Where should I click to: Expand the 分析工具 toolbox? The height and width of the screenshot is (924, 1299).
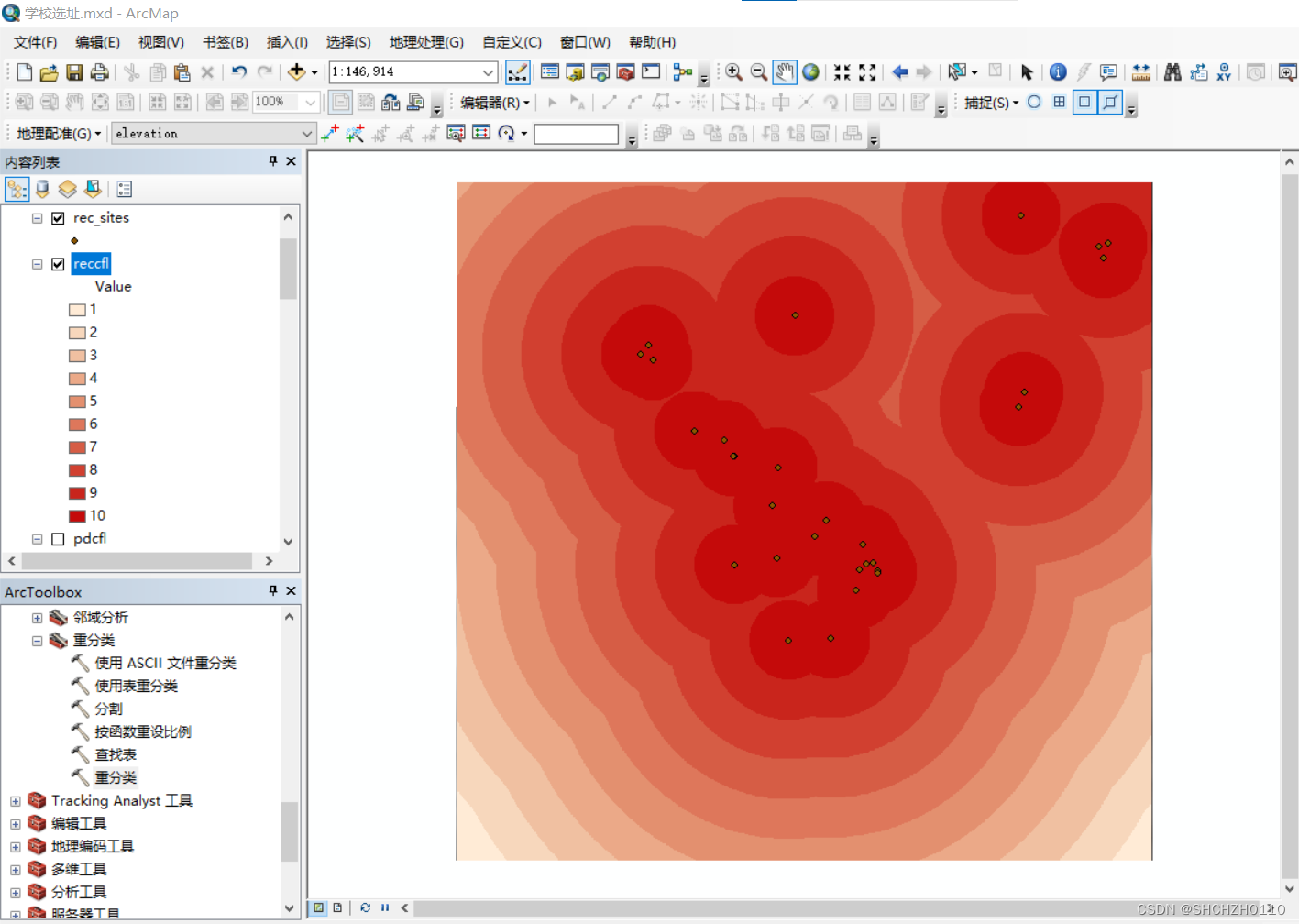(15, 893)
